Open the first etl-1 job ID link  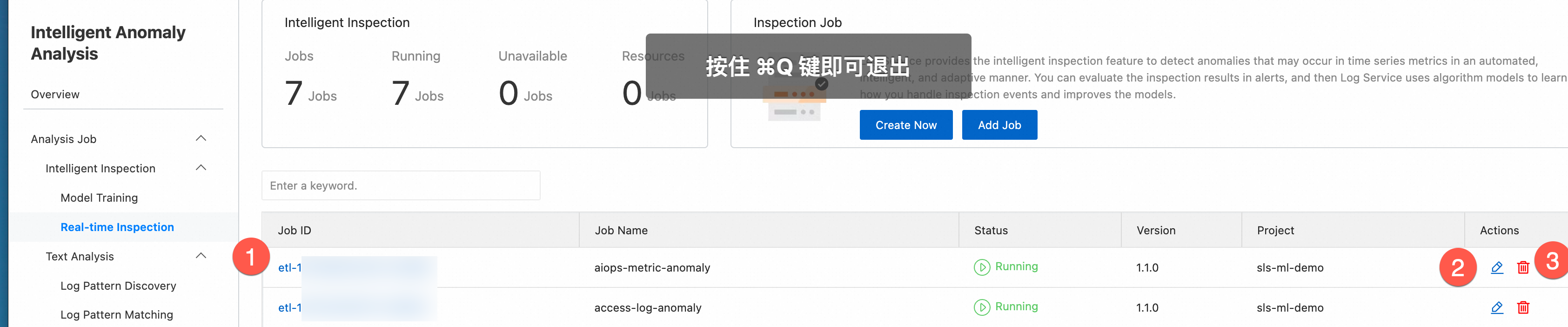[290, 267]
